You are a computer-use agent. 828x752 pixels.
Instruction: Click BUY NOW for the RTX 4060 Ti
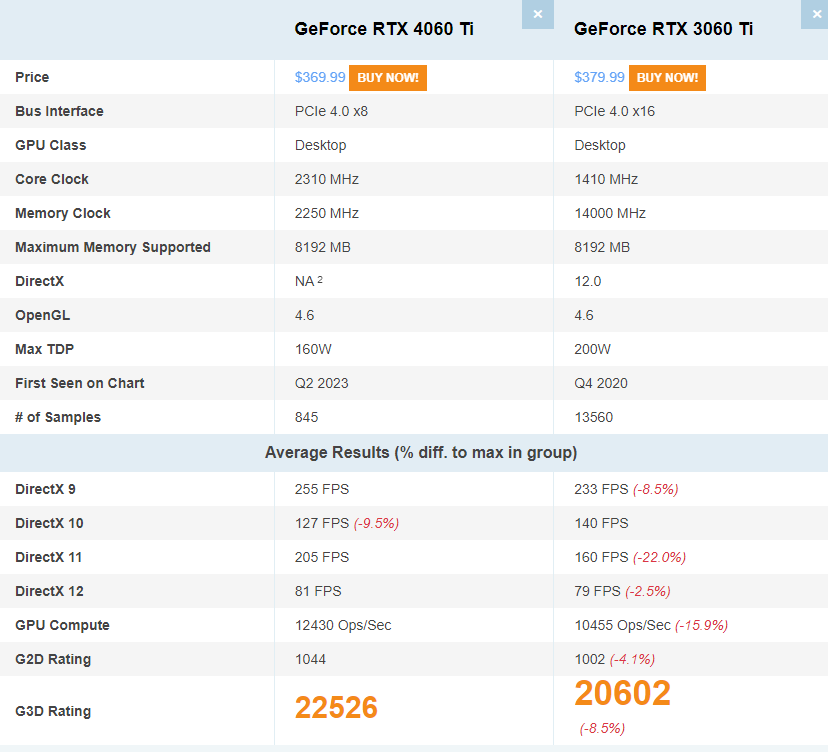pyautogui.click(x=388, y=77)
